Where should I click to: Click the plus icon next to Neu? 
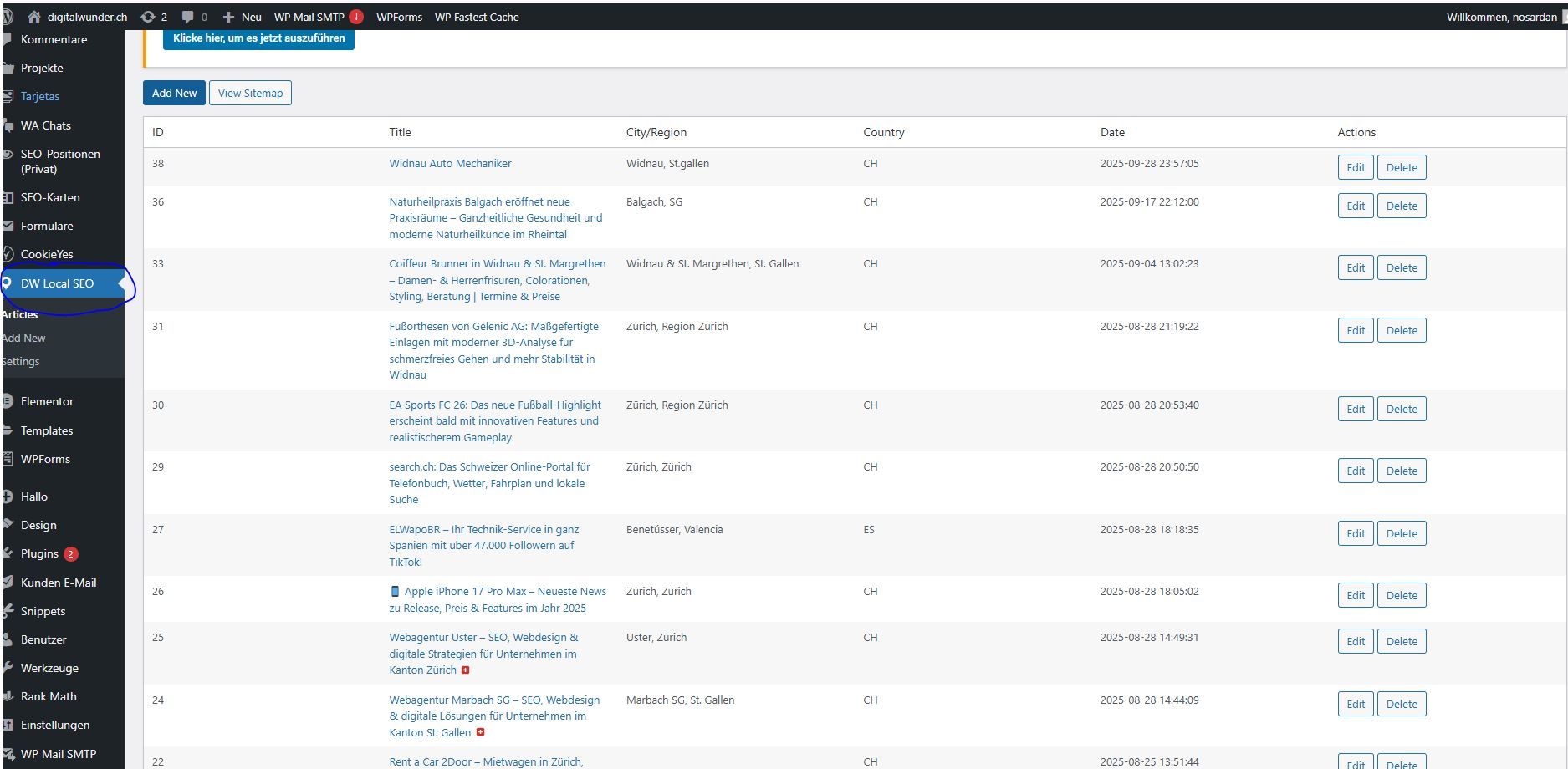click(228, 17)
